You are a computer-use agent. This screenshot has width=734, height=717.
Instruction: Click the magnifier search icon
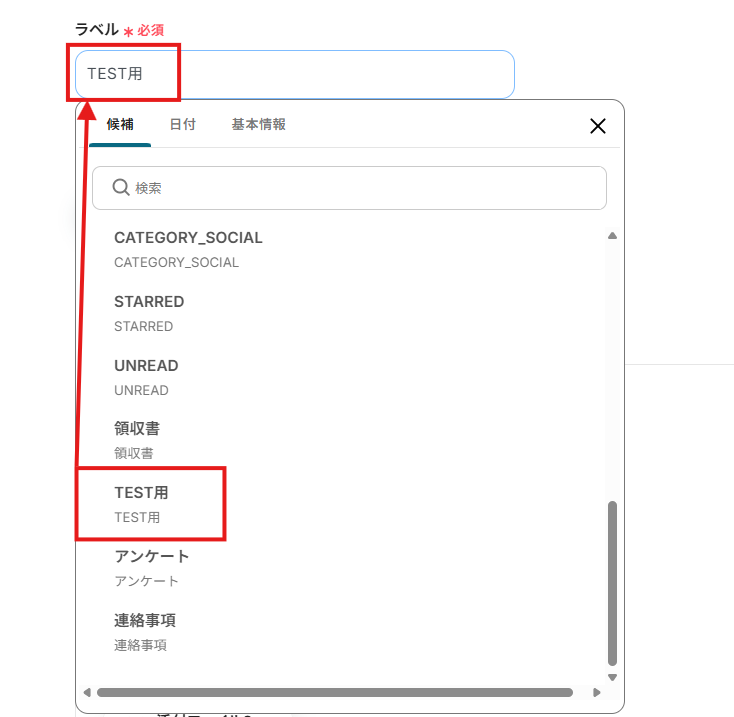click(121, 187)
